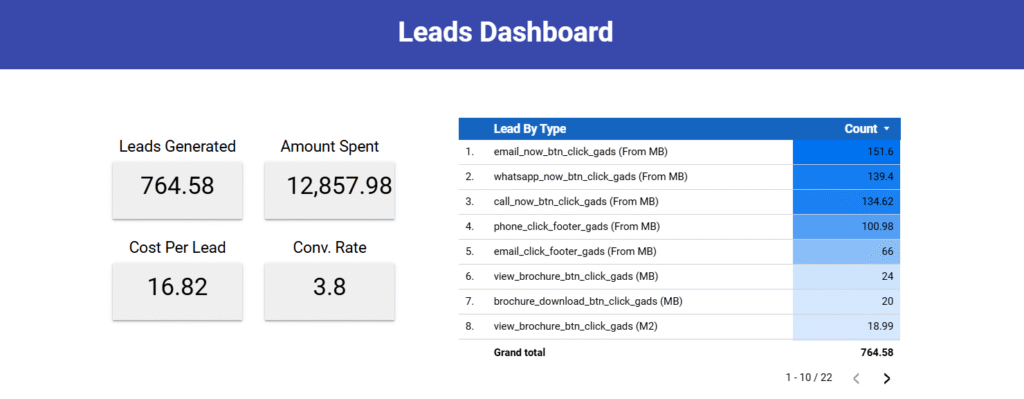Click the Leads Generated scorecard value 764.58
This screenshot has width=1024, height=399.
point(177,186)
